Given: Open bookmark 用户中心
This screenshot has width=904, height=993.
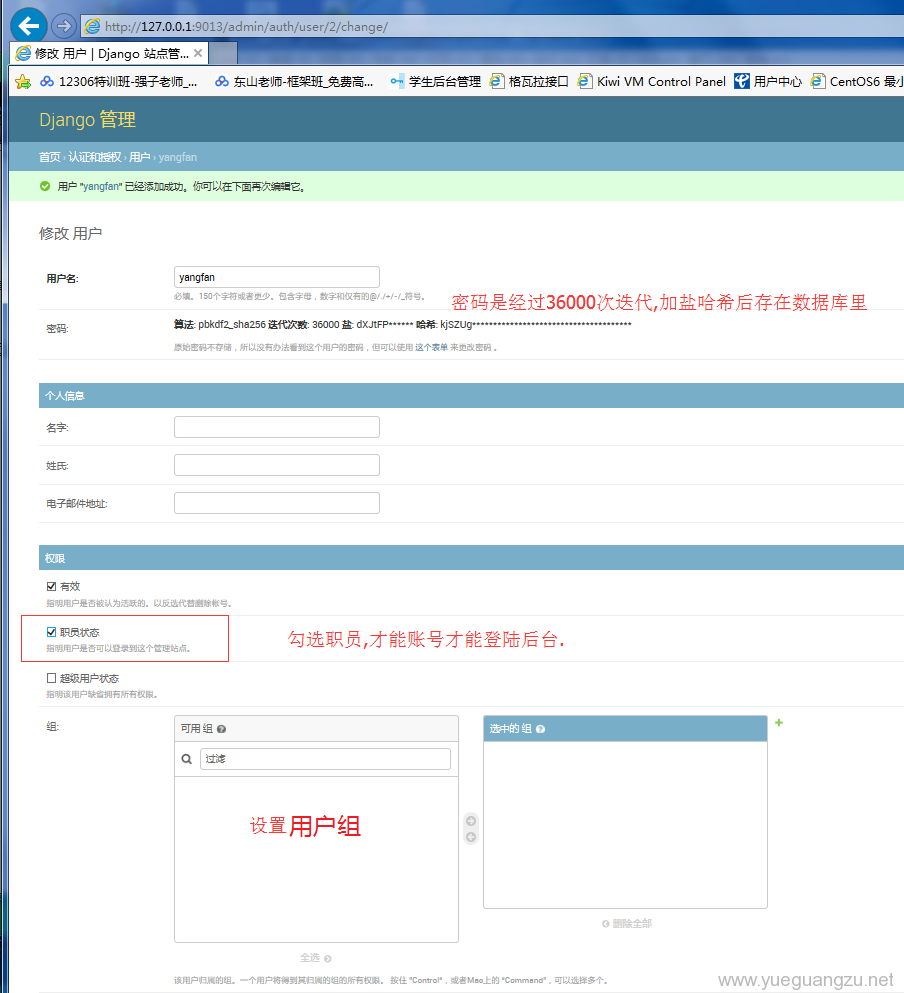Looking at the screenshot, I should [x=768, y=81].
